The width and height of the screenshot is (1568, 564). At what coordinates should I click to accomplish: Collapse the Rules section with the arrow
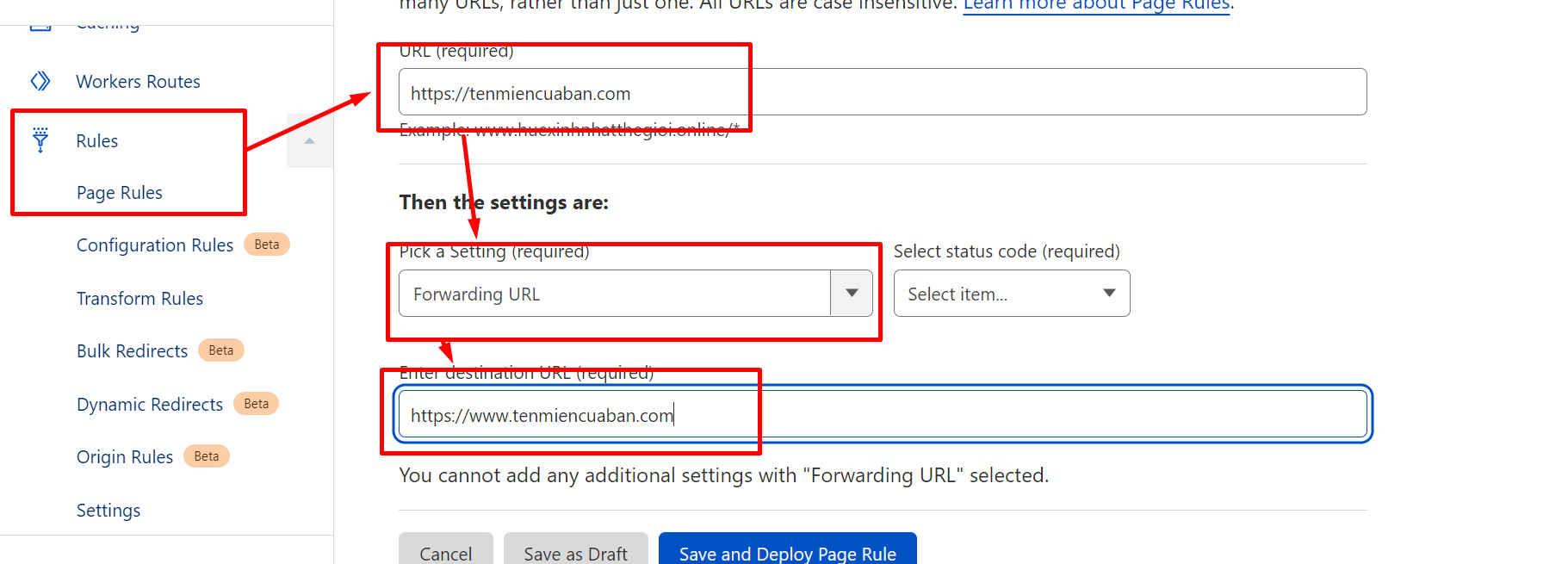pos(309,141)
